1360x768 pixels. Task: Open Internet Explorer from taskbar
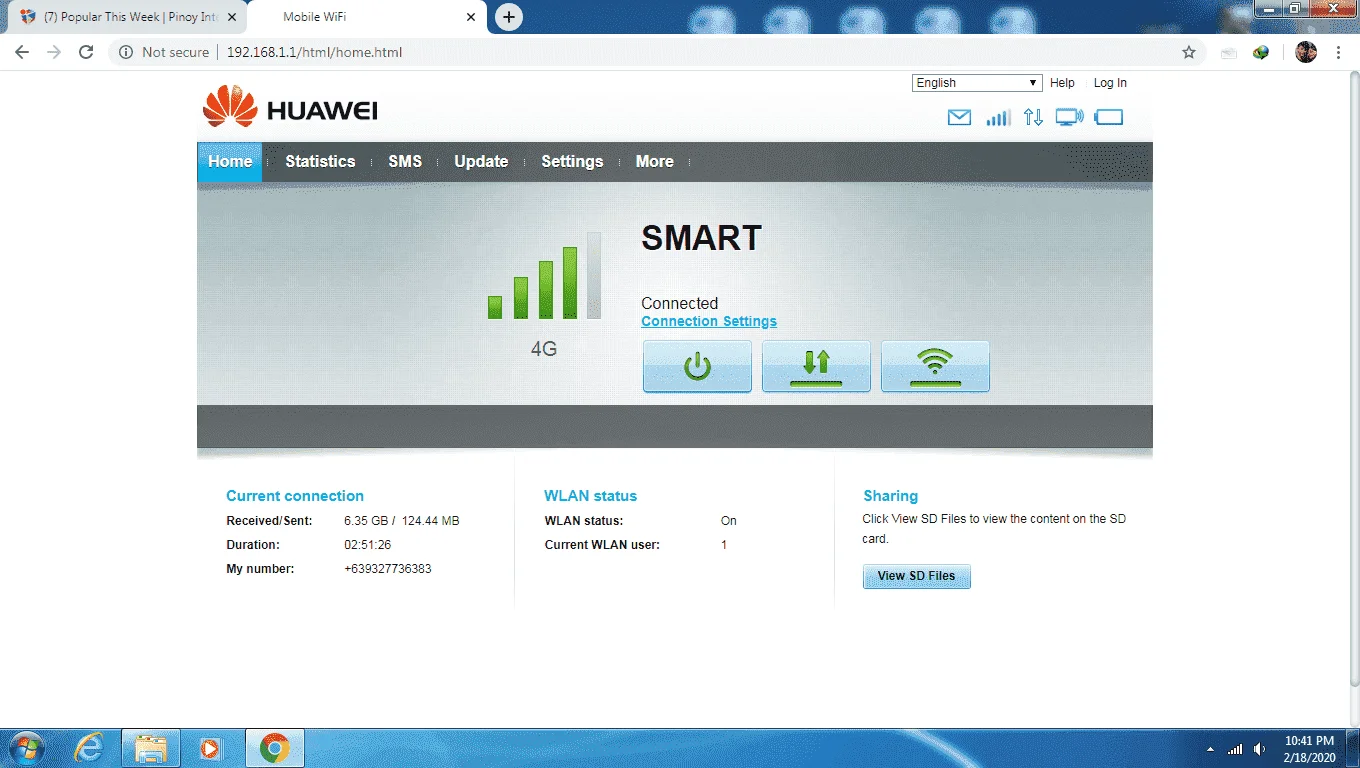[89, 748]
